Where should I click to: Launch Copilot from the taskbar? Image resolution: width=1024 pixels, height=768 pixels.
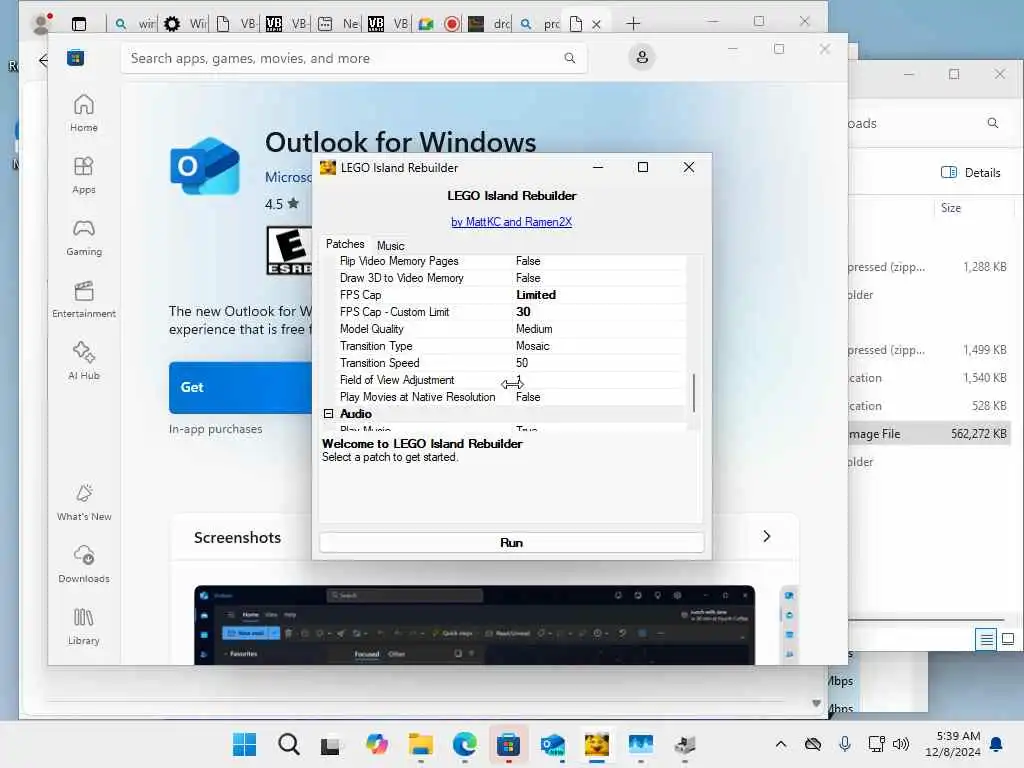coord(376,744)
